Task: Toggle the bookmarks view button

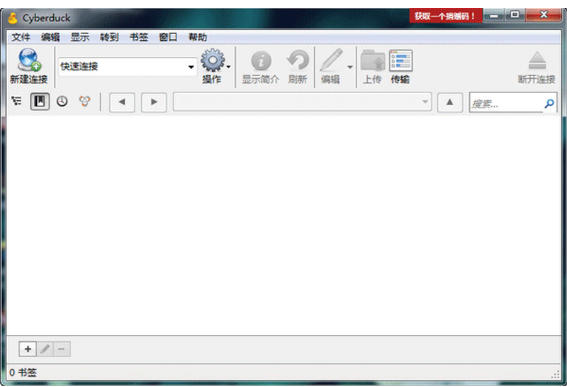Action: pyautogui.click(x=40, y=102)
